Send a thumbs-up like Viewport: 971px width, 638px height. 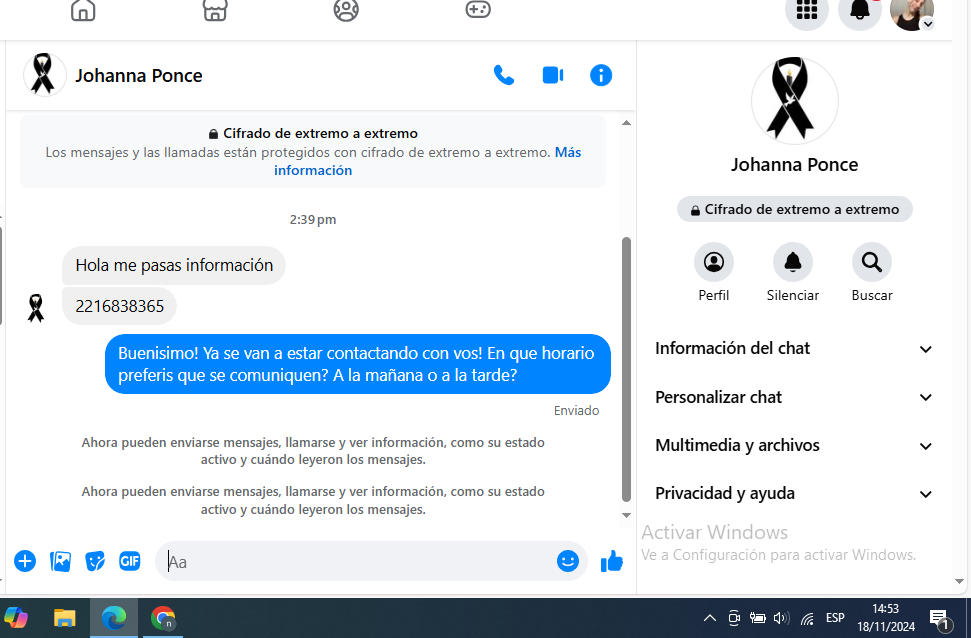(612, 562)
